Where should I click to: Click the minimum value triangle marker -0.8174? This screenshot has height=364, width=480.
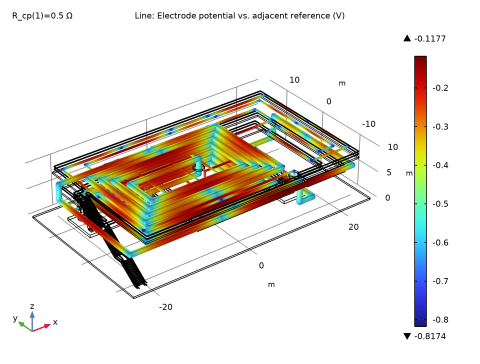click(407, 336)
